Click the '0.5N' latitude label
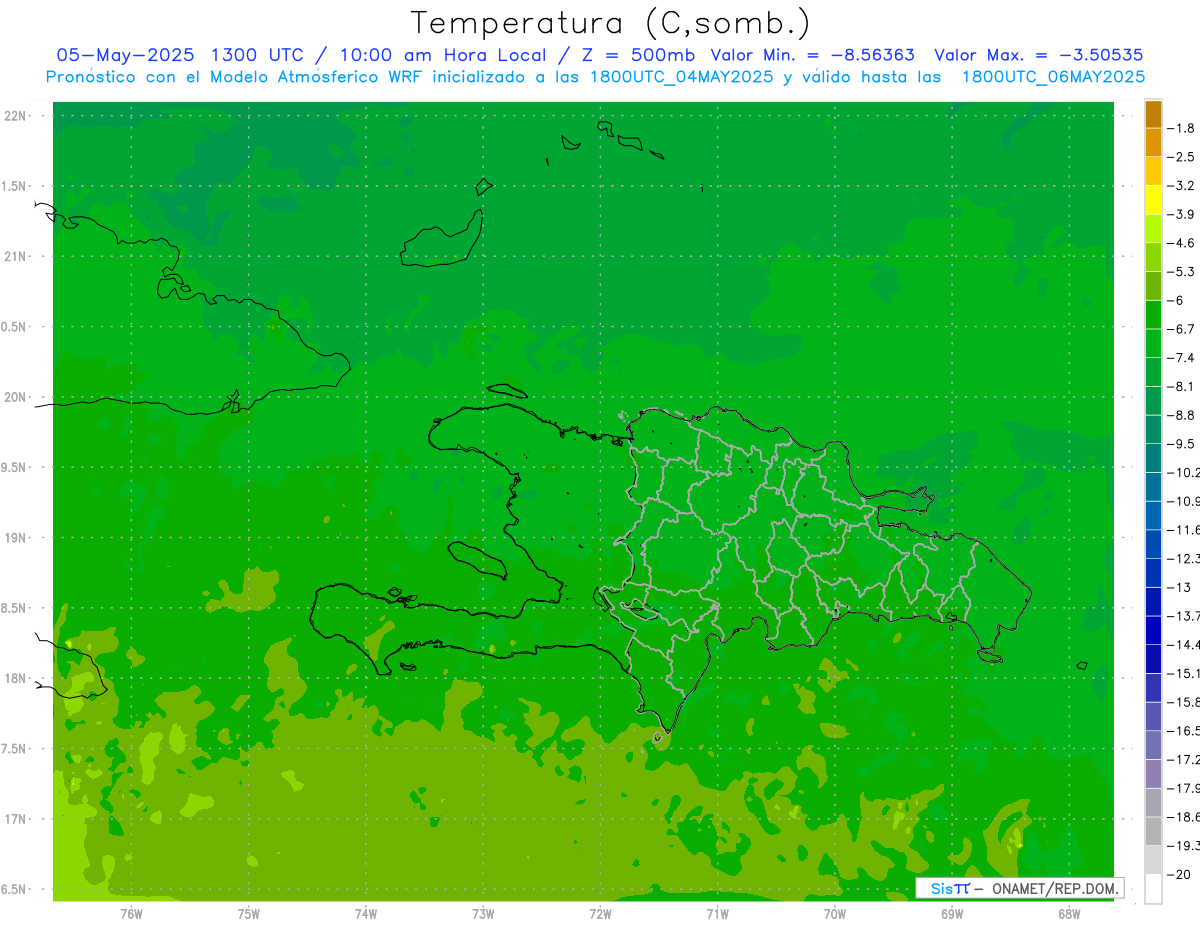Image resolution: width=1200 pixels, height=927 pixels. 13,327
